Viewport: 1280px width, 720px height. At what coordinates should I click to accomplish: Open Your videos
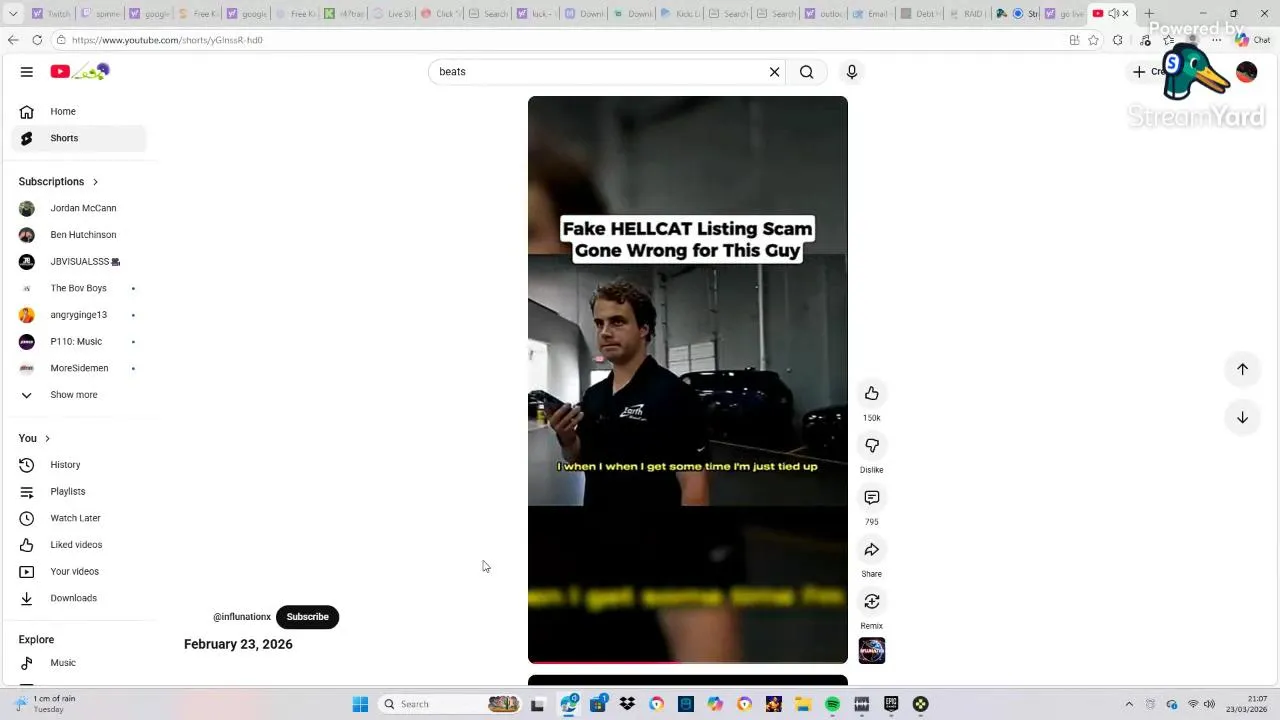coord(79,572)
